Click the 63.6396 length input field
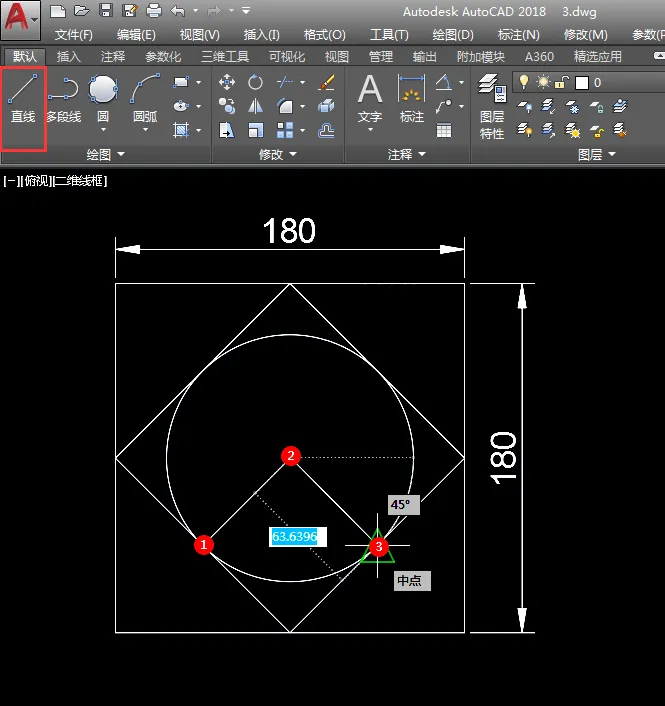Screen dimensions: 665x706 (x=298, y=537)
